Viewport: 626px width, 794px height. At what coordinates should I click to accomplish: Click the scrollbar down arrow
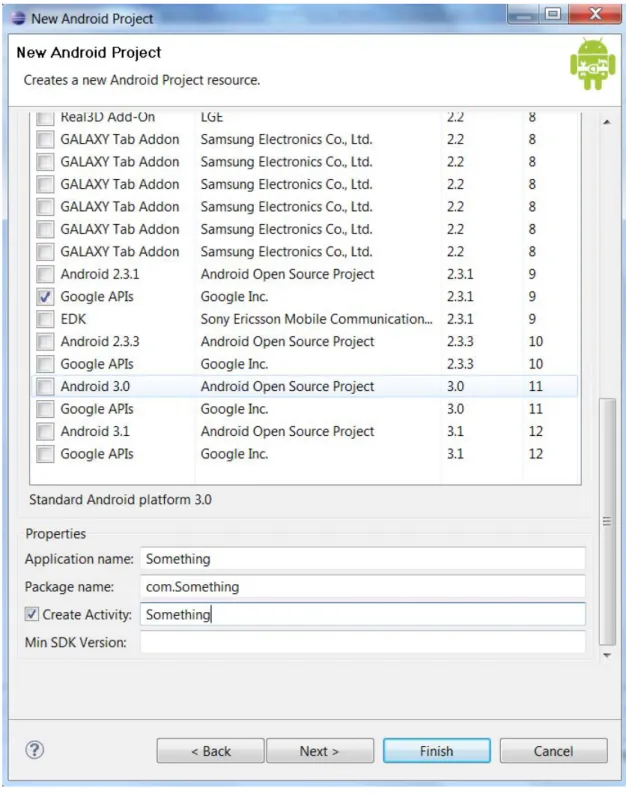coord(607,655)
